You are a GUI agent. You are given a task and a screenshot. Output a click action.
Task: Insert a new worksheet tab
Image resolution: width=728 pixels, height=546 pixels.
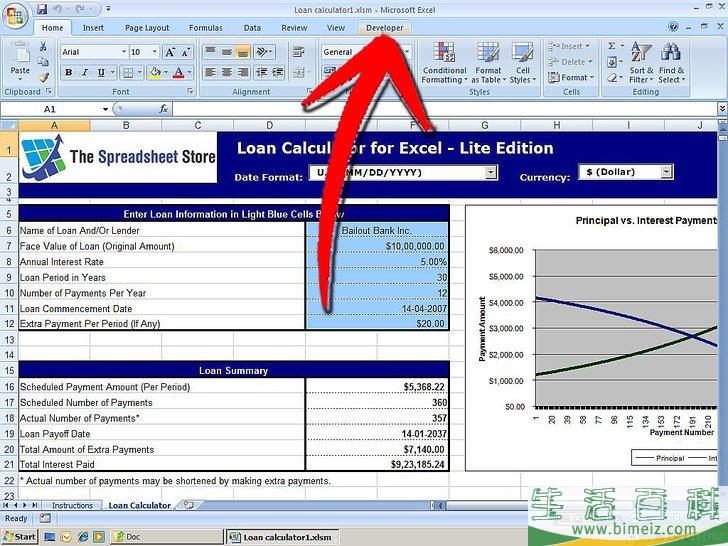[188, 505]
